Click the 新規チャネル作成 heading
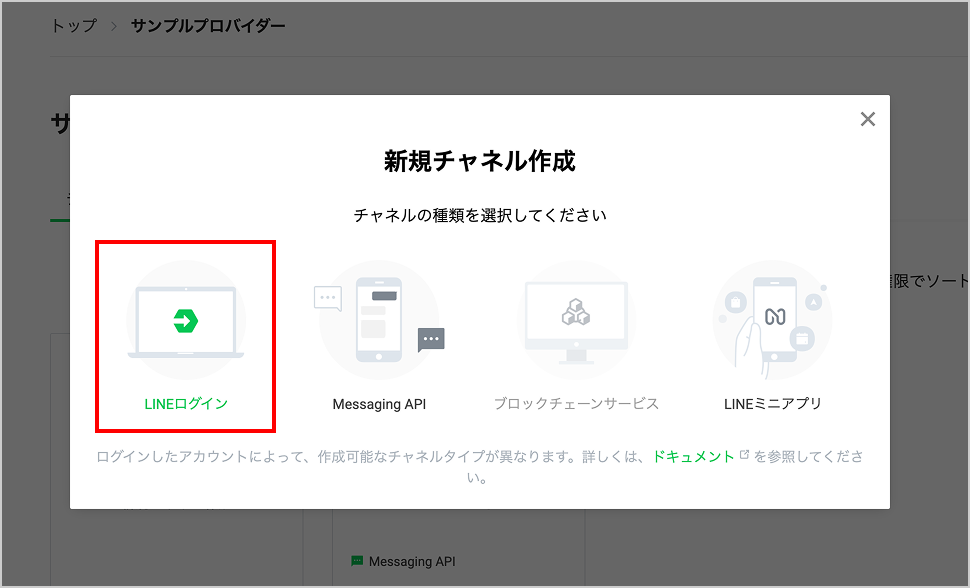This screenshot has width=970, height=588. click(480, 161)
